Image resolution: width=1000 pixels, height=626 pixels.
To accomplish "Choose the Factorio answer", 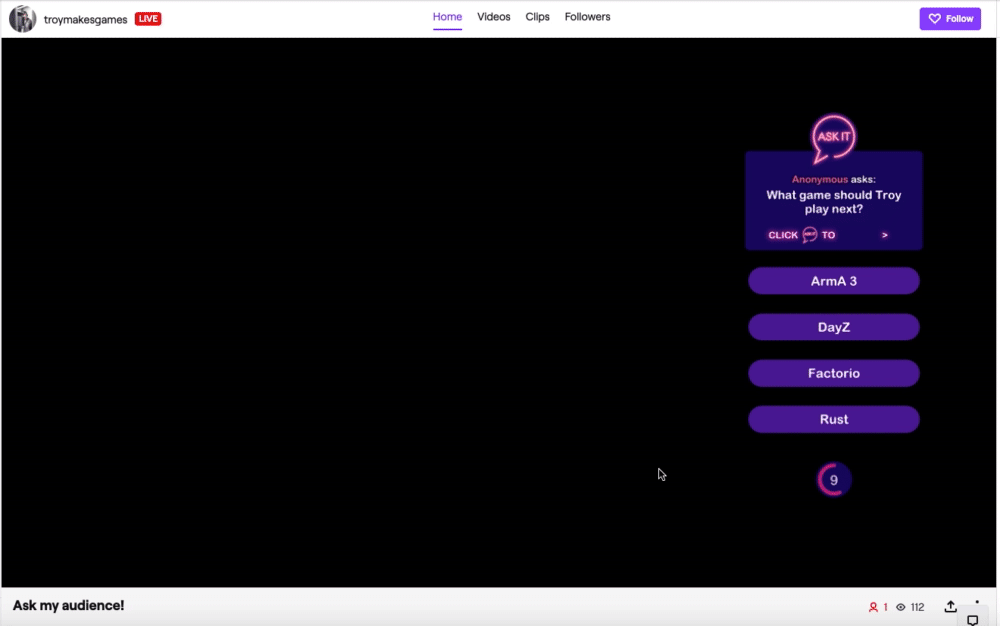I will coord(834,374).
